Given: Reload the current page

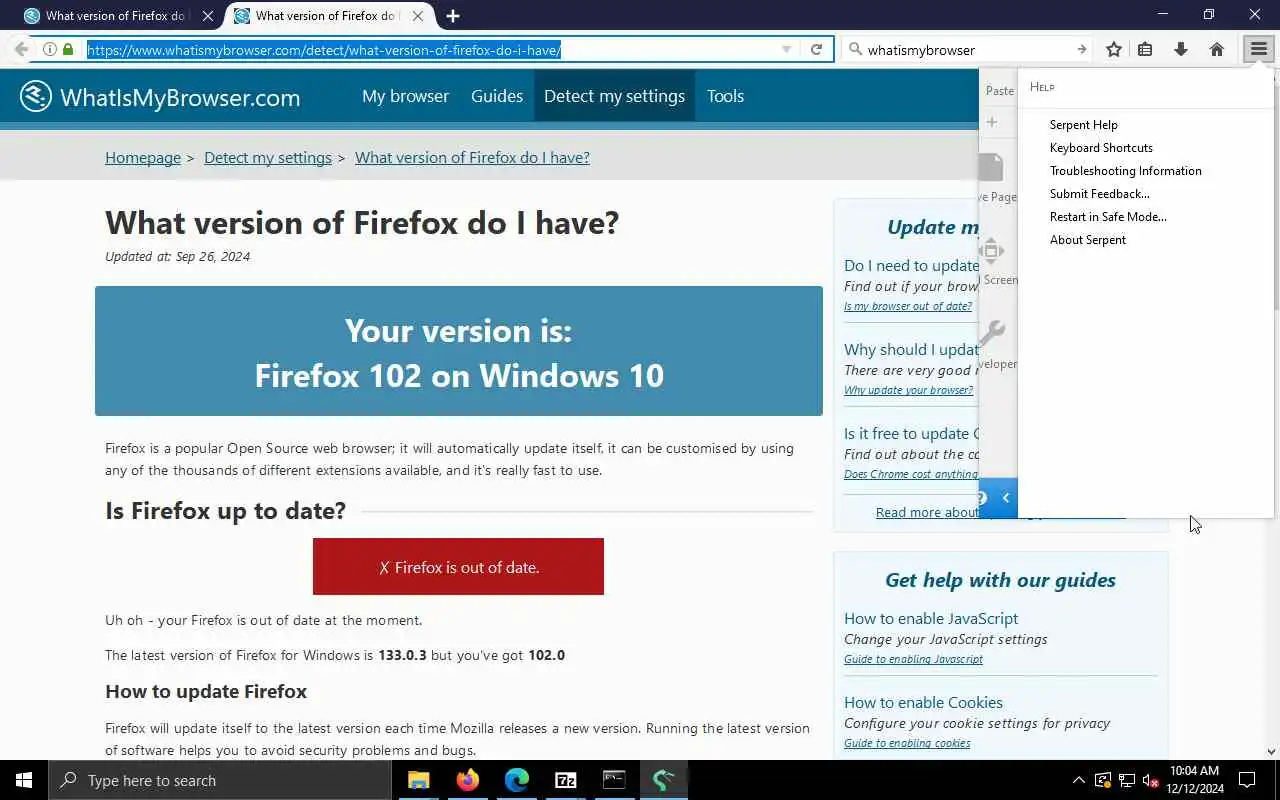Looking at the screenshot, I should click(x=817, y=49).
